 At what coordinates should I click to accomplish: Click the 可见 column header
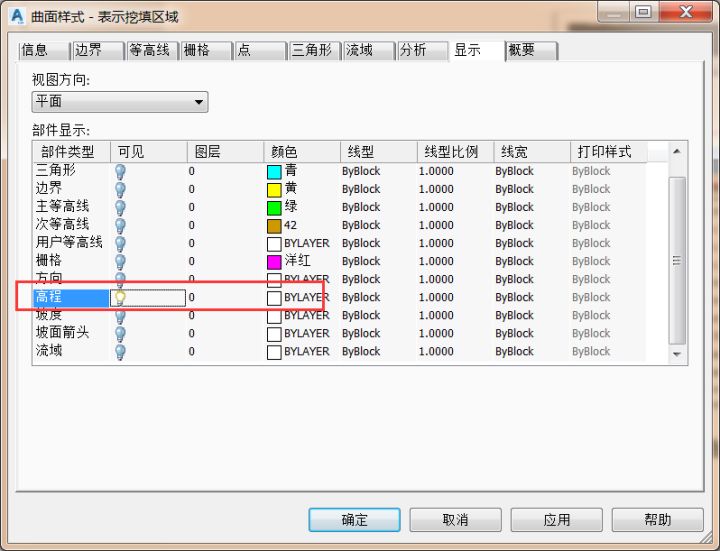coord(149,152)
